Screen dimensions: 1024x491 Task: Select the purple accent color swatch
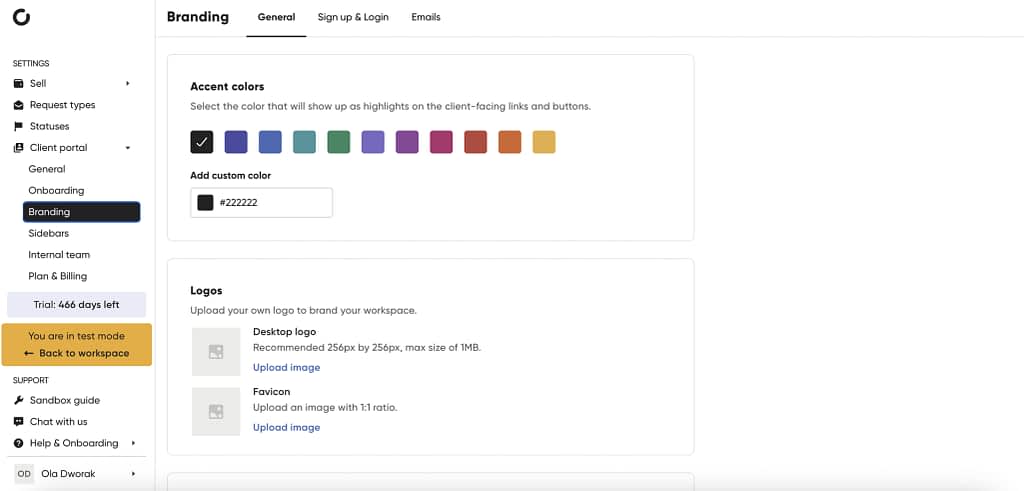click(407, 142)
